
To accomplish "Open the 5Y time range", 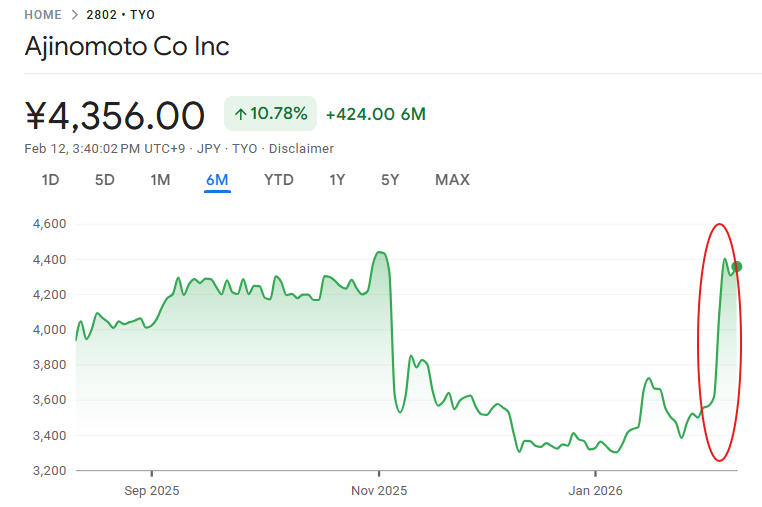I will [390, 180].
